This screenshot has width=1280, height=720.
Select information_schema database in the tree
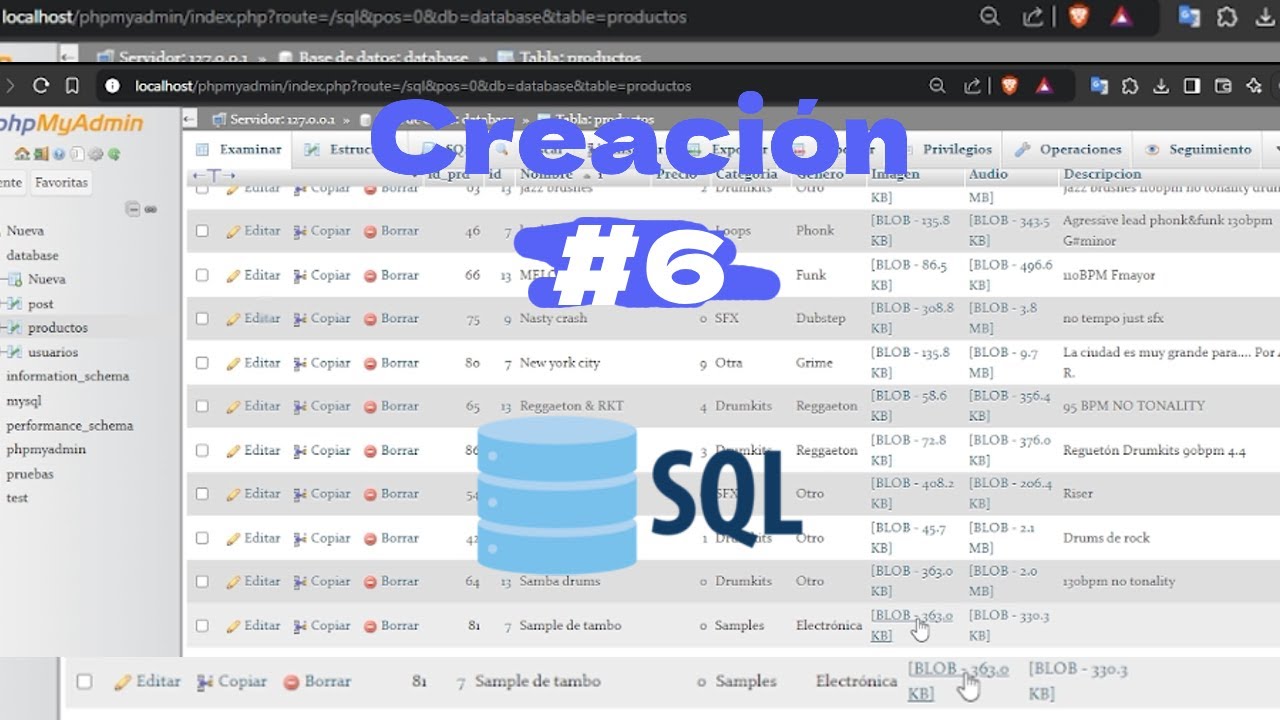click(x=68, y=377)
